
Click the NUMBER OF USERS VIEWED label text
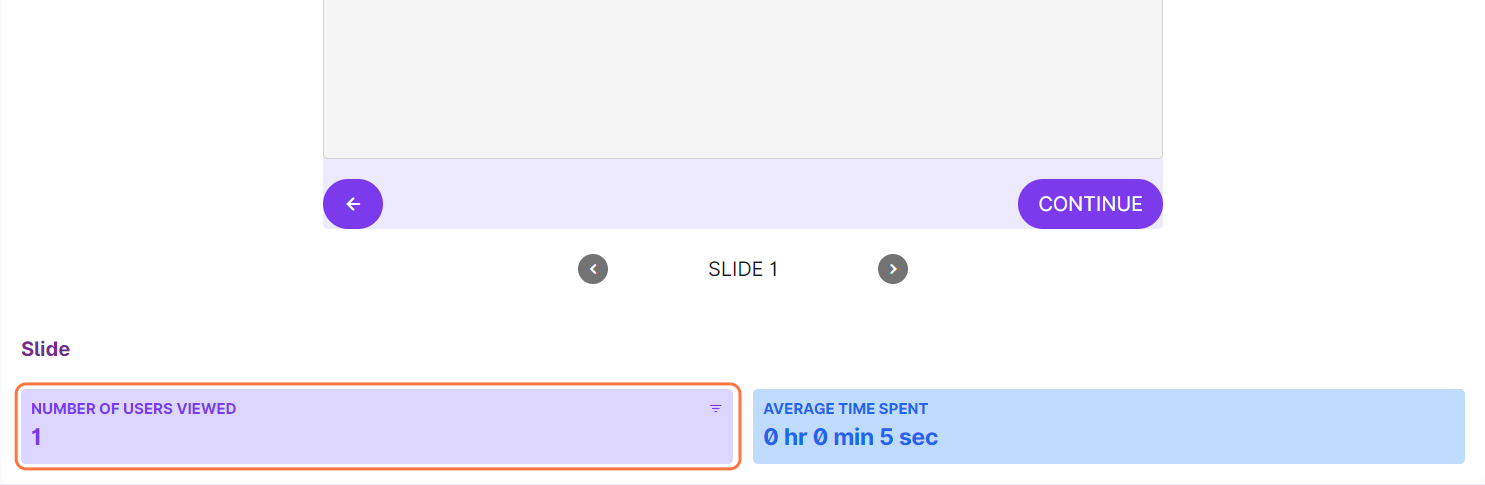134,408
